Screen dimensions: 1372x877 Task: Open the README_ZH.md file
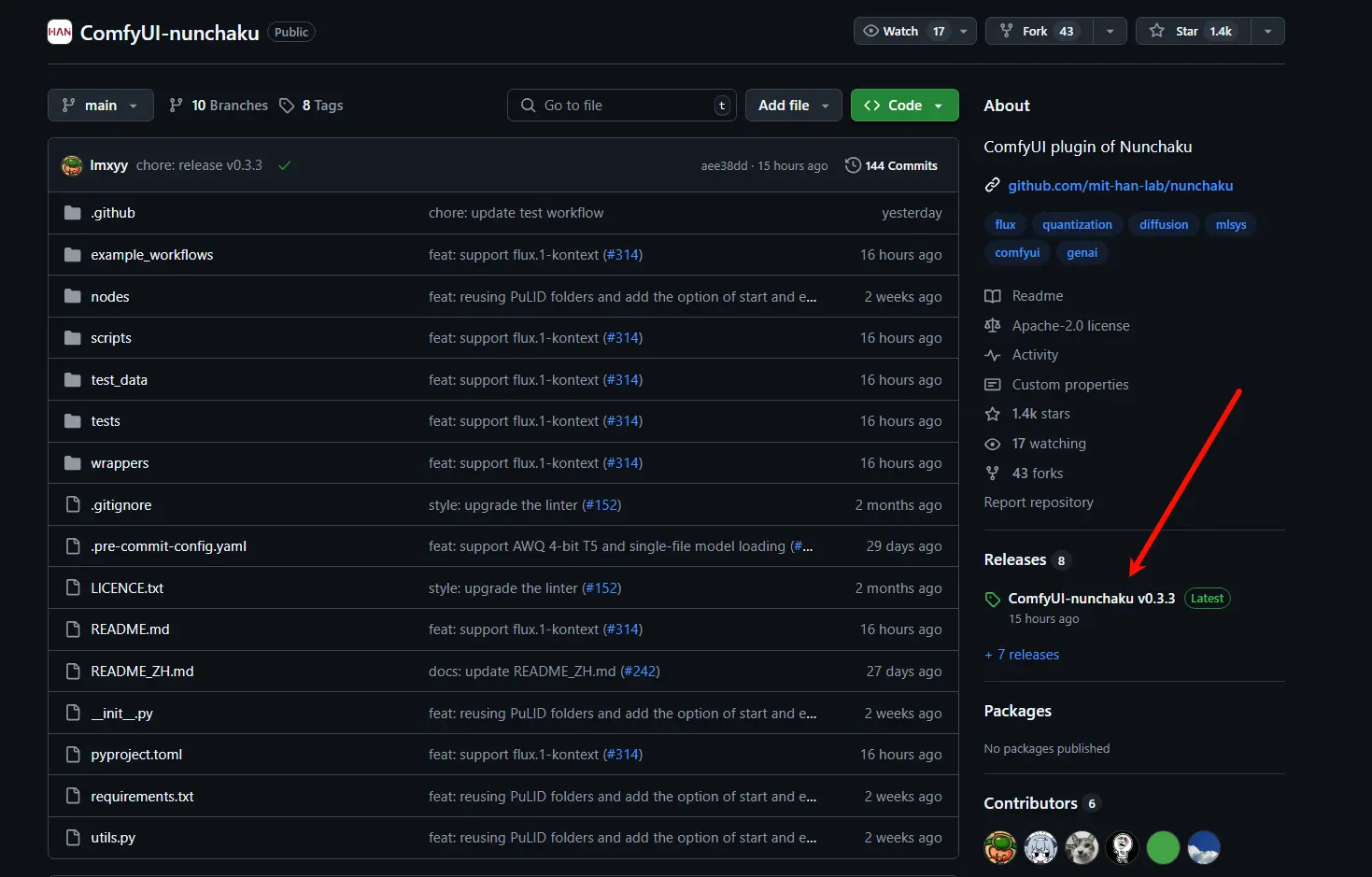tap(142, 672)
